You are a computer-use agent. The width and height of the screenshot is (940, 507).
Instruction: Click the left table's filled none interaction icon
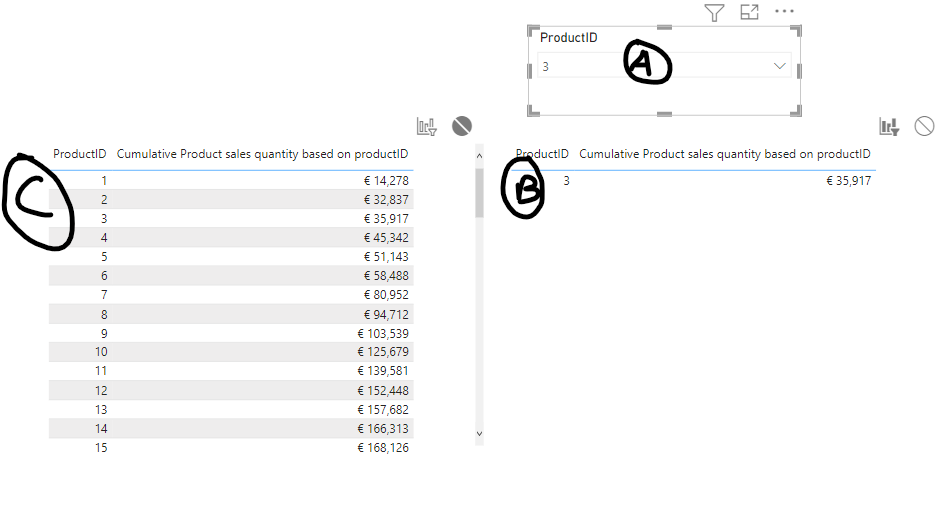462,126
